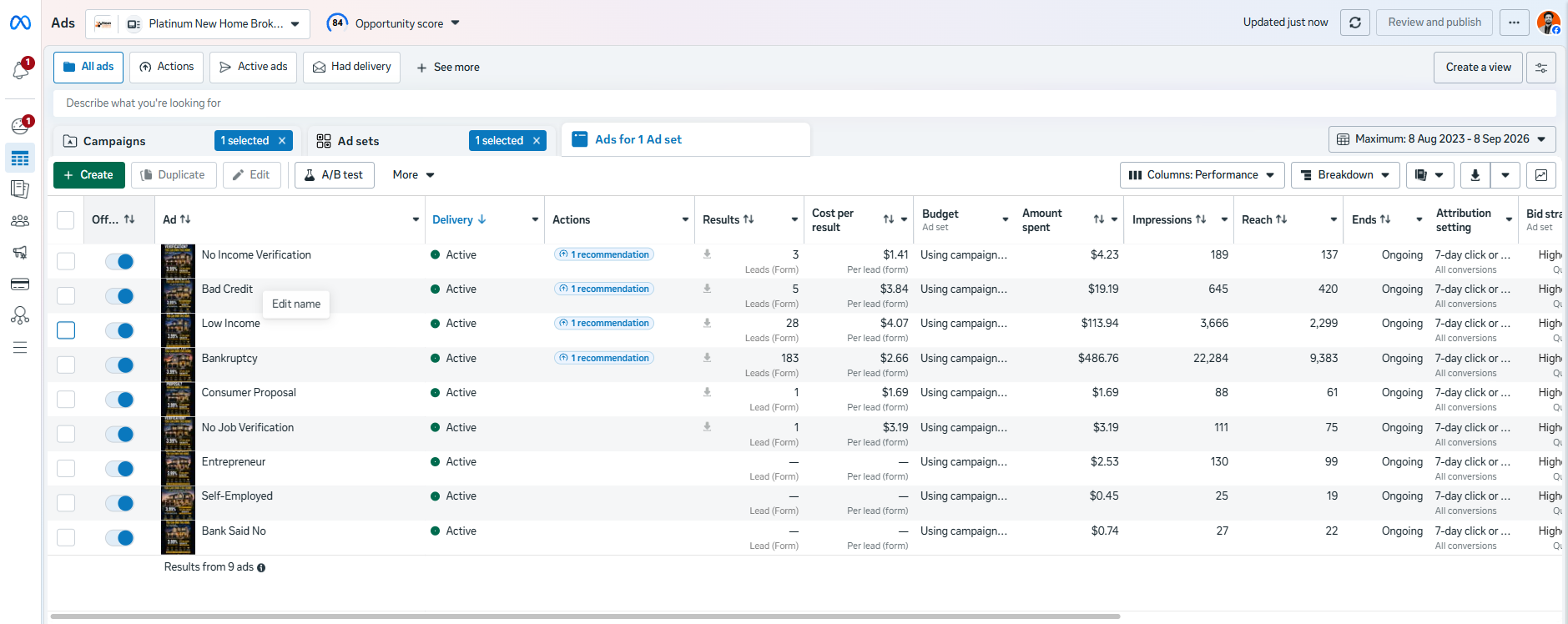Open Billing card icon in the sidebar
This screenshot has width=1568, height=624.
click(20, 284)
